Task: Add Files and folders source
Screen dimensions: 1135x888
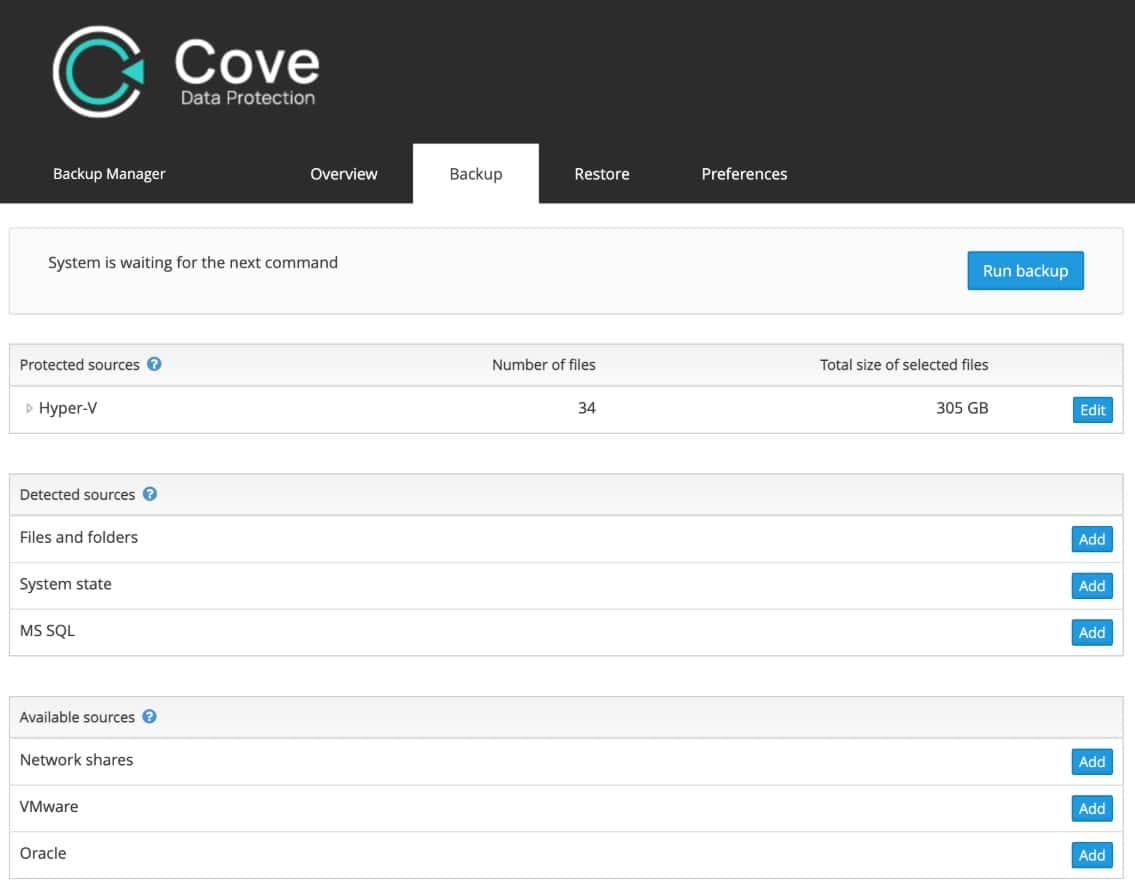Action: [1092, 538]
